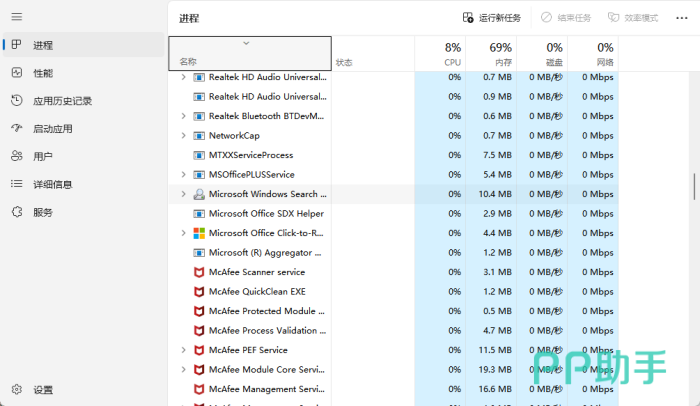Image resolution: width=700 pixels, height=406 pixels.
Task: Click the 详细信息 list icon
Action: (x=17, y=184)
